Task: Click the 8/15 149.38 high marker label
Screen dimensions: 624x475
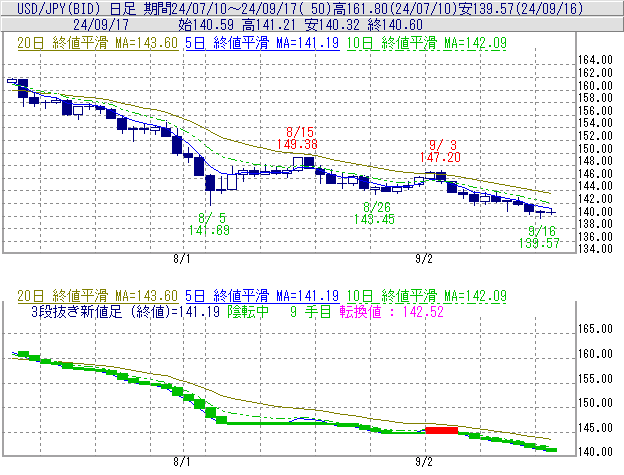Action: (297, 138)
